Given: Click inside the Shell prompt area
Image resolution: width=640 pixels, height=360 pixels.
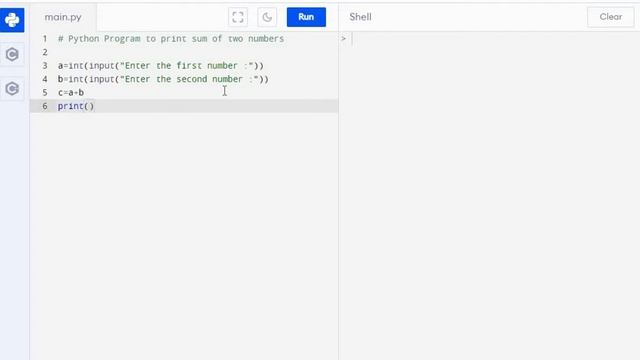Looking at the screenshot, I should pyautogui.click(x=490, y=39).
